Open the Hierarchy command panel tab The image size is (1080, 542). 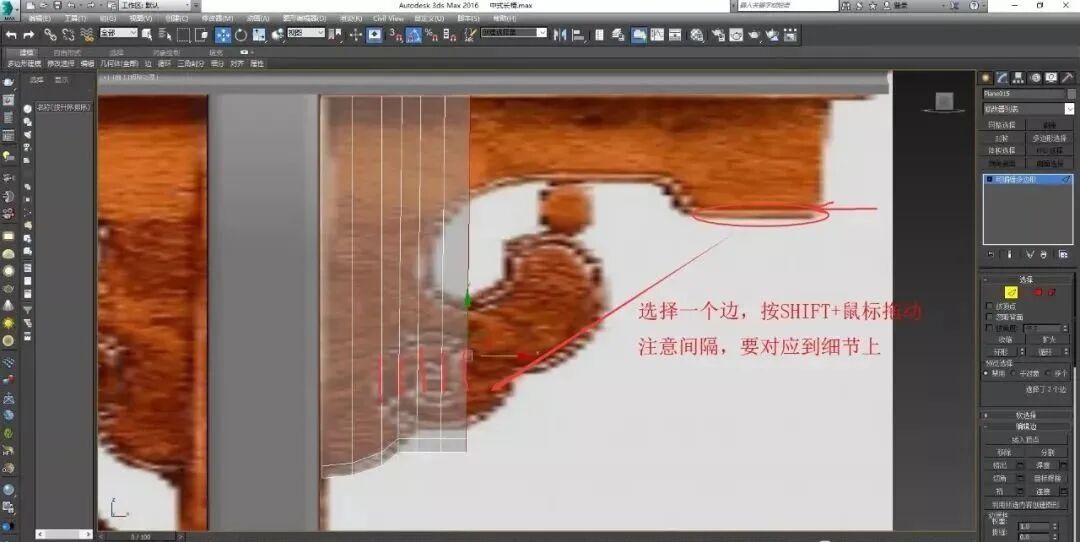coord(1019,78)
